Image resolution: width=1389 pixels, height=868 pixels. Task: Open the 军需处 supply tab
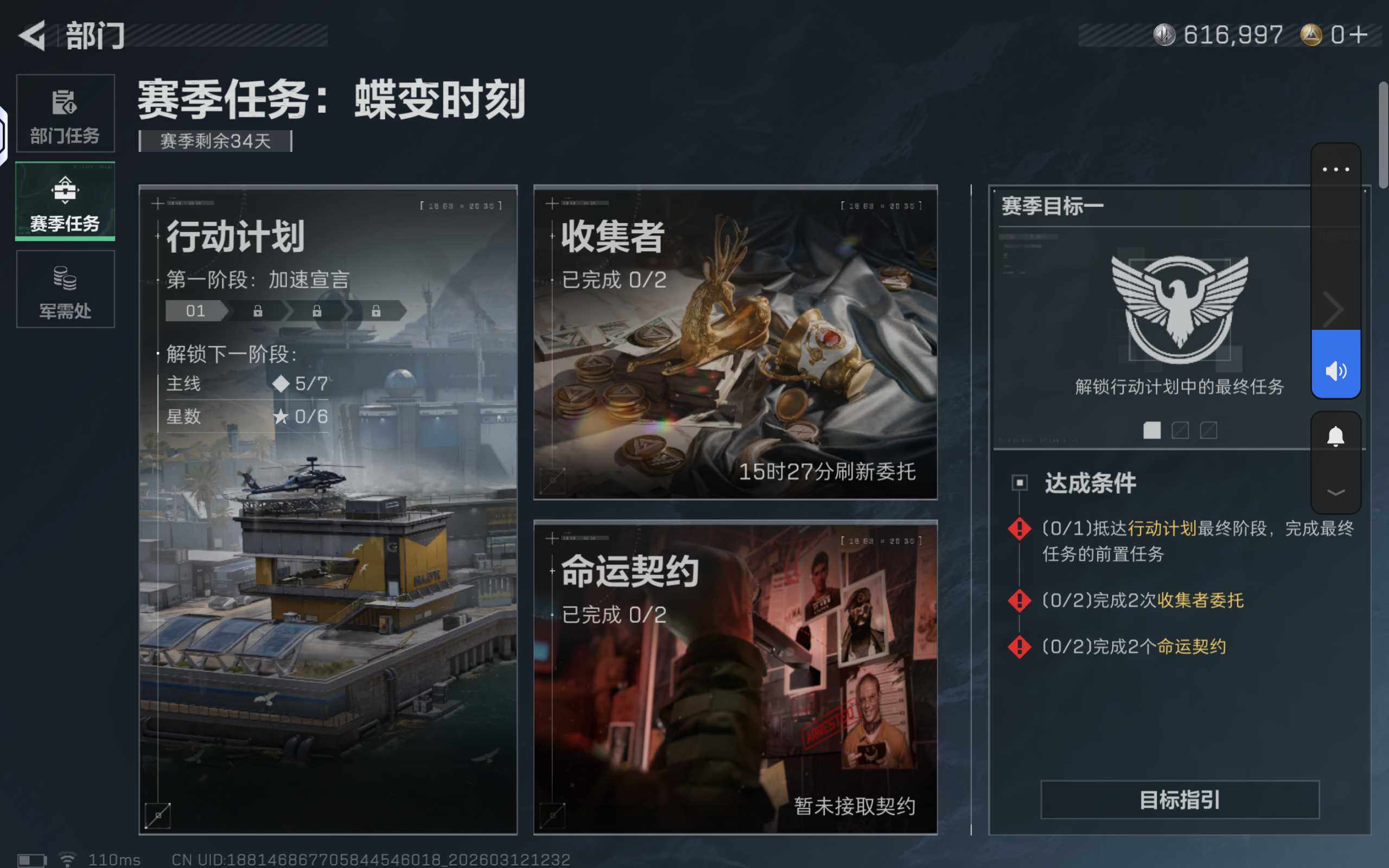(66, 289)
